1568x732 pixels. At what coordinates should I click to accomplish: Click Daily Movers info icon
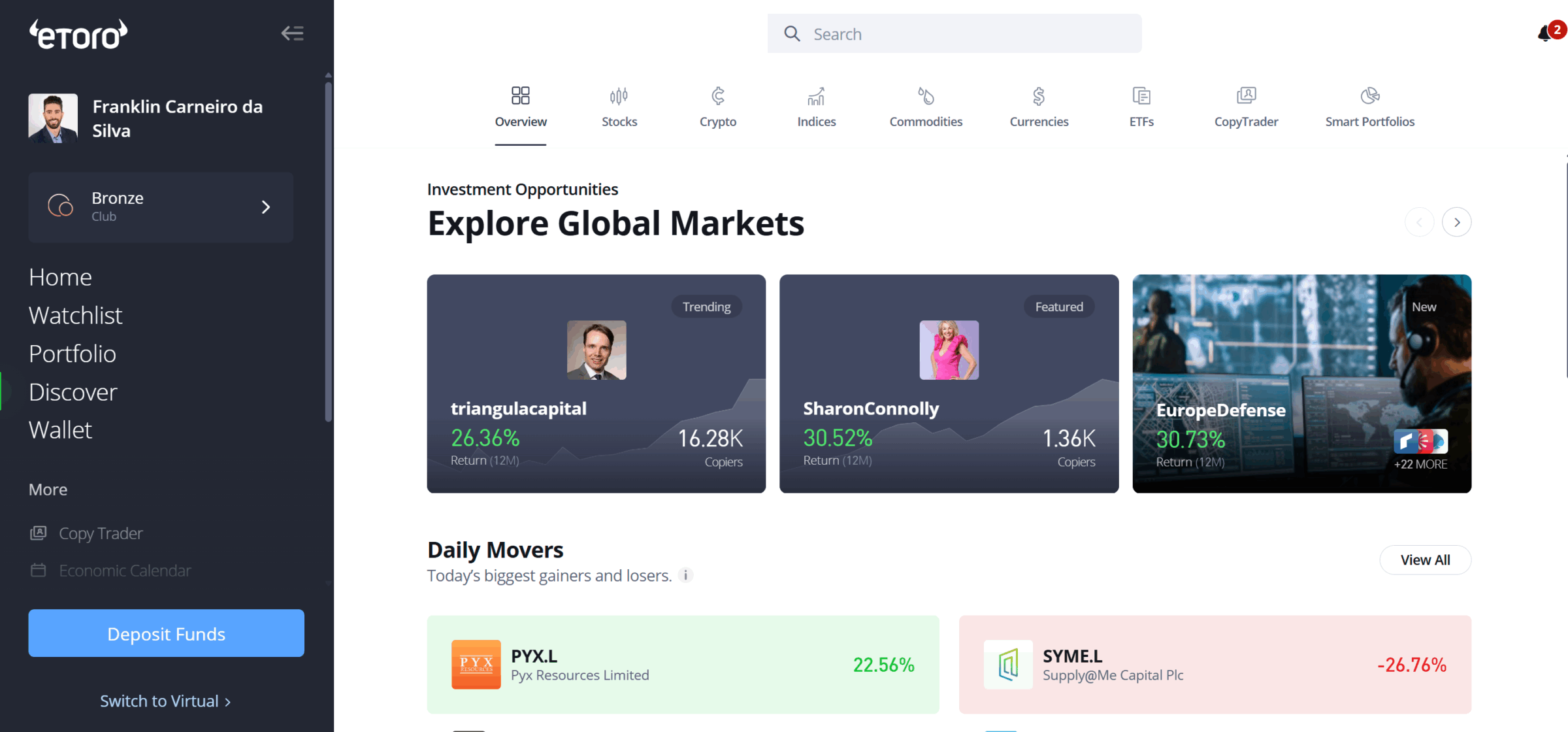pos(685,575)
